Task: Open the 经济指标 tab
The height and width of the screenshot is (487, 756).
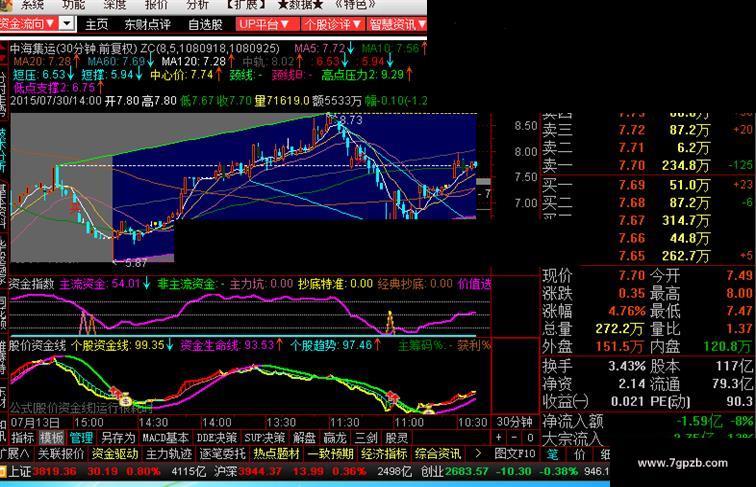Action: coord(385,454)
